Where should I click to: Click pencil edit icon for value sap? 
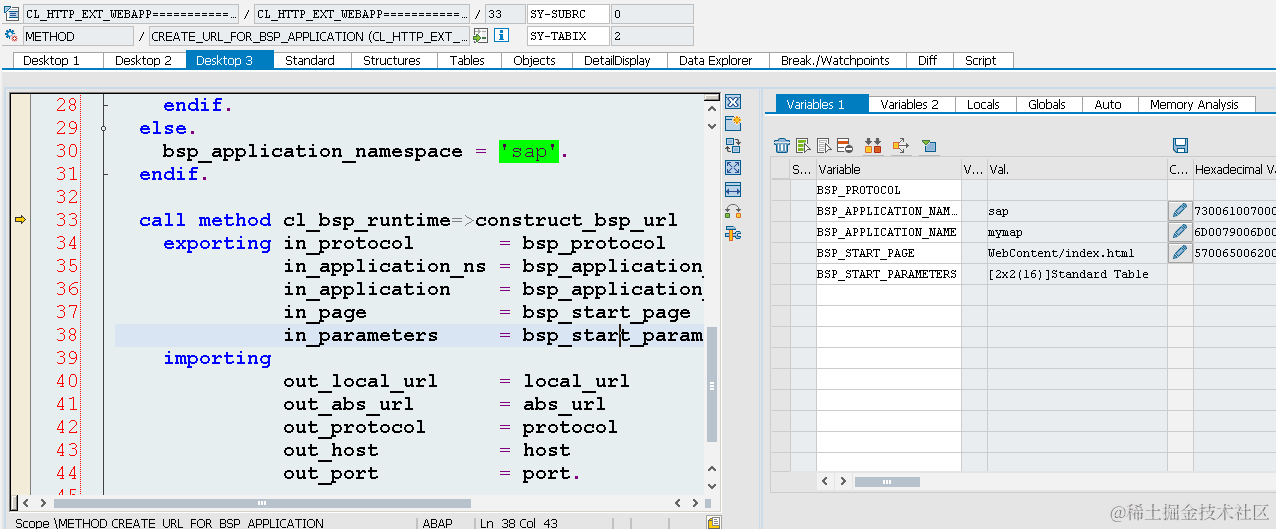point(1180,211)
